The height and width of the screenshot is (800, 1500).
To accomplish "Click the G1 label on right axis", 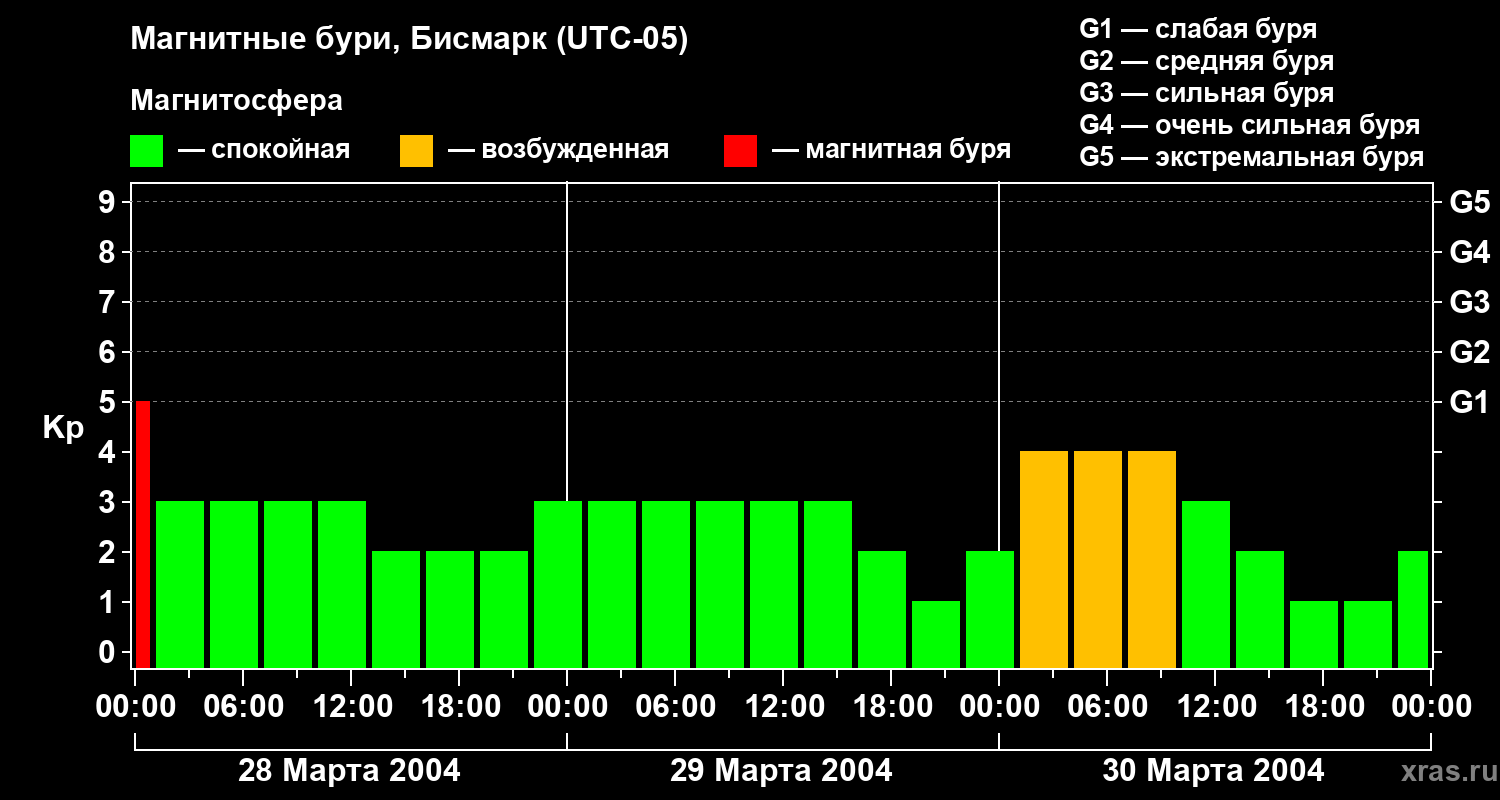I will click(1469, 402).
